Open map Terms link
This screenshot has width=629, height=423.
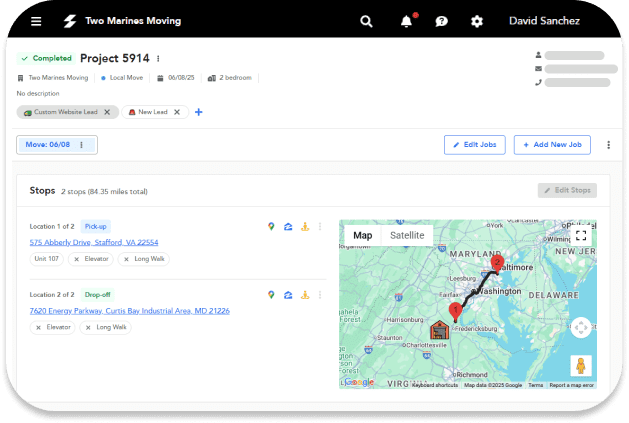[x=536, y=385]
